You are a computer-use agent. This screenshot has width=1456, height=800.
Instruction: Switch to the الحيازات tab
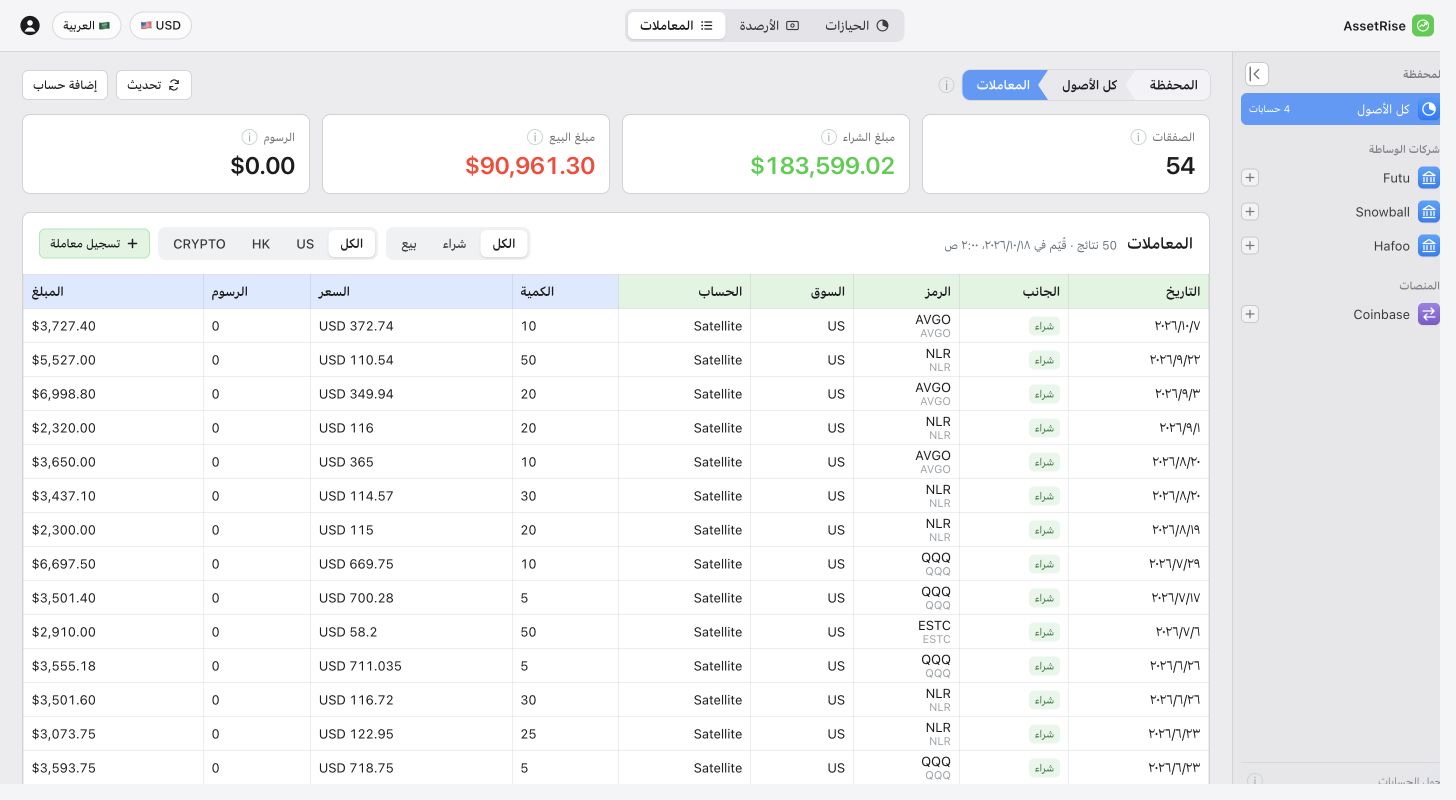[857, 26]
